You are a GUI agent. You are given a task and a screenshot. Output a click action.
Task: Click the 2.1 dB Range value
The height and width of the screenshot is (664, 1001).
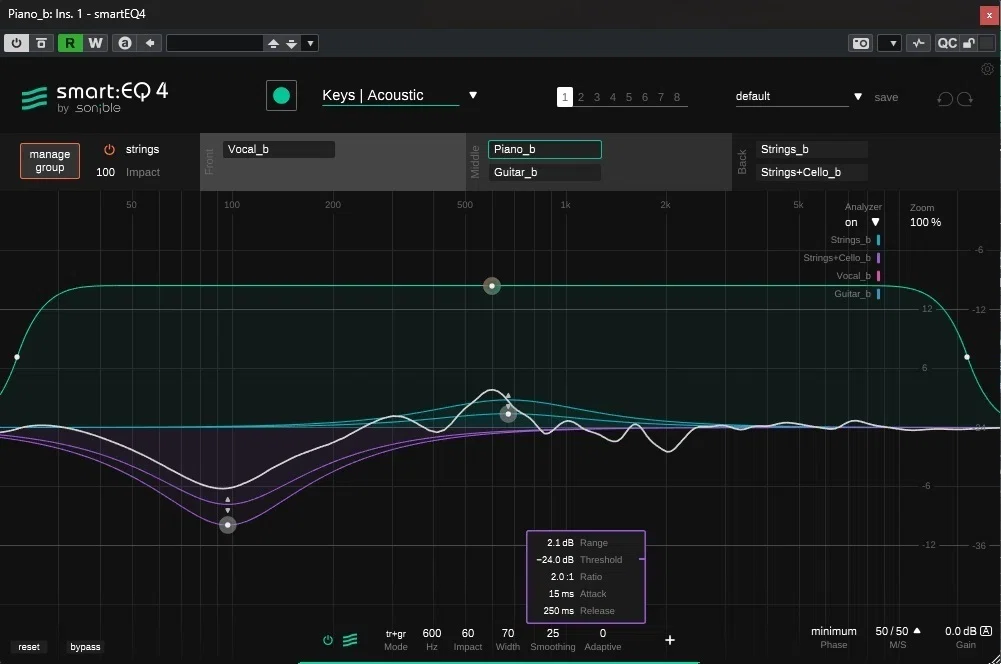tap(560, 543)
